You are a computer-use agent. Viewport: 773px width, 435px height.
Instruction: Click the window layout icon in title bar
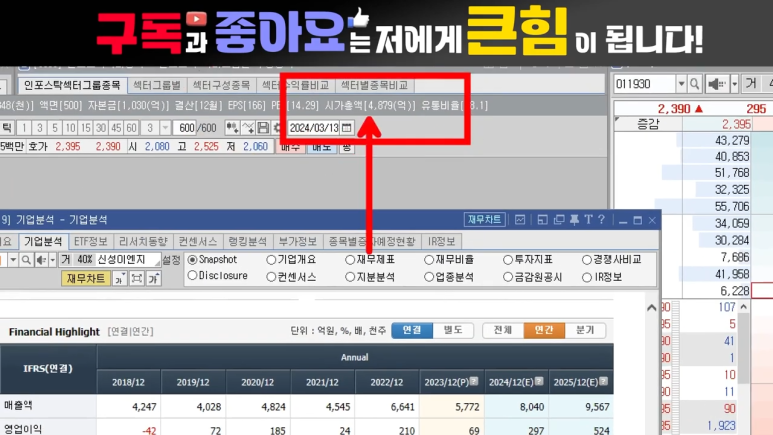pos(542,220)
